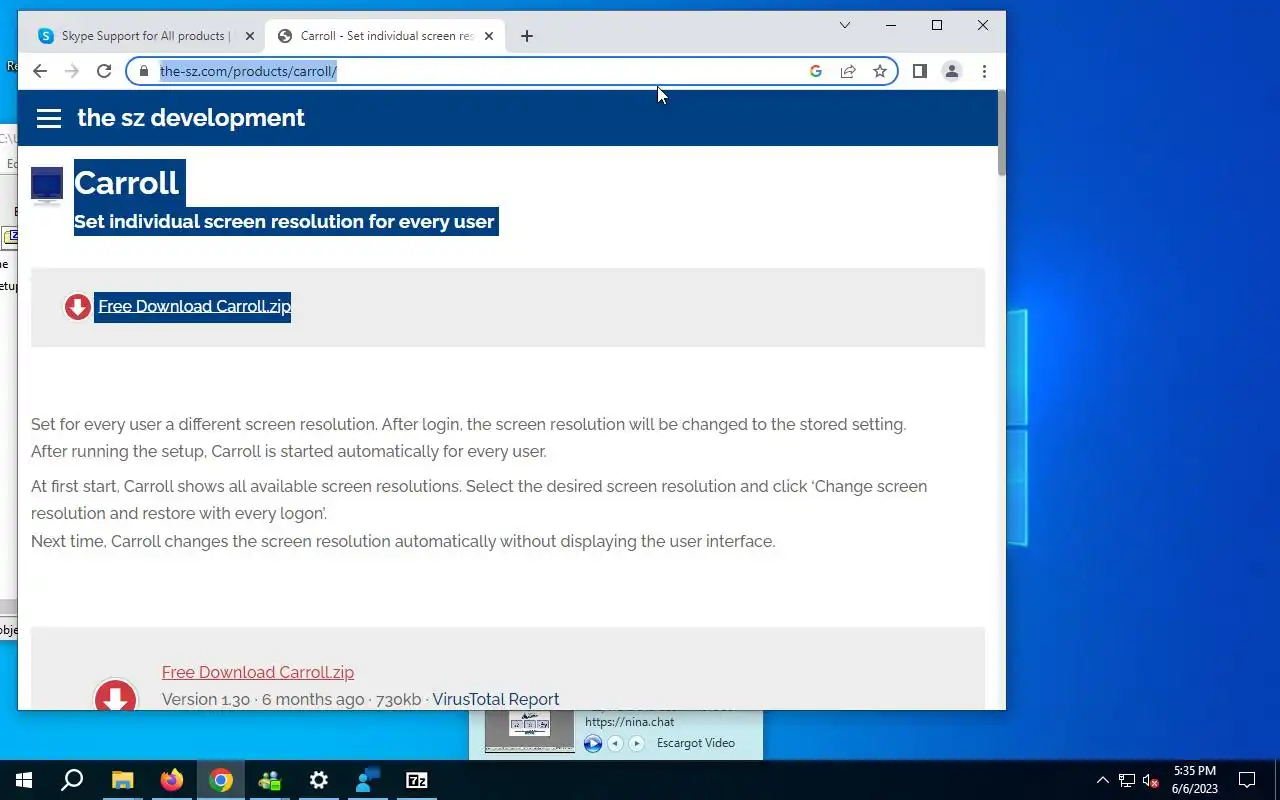
Task: Open Chrome's three-dot menu
Action: pyautogui.click(x=984, y=71)
